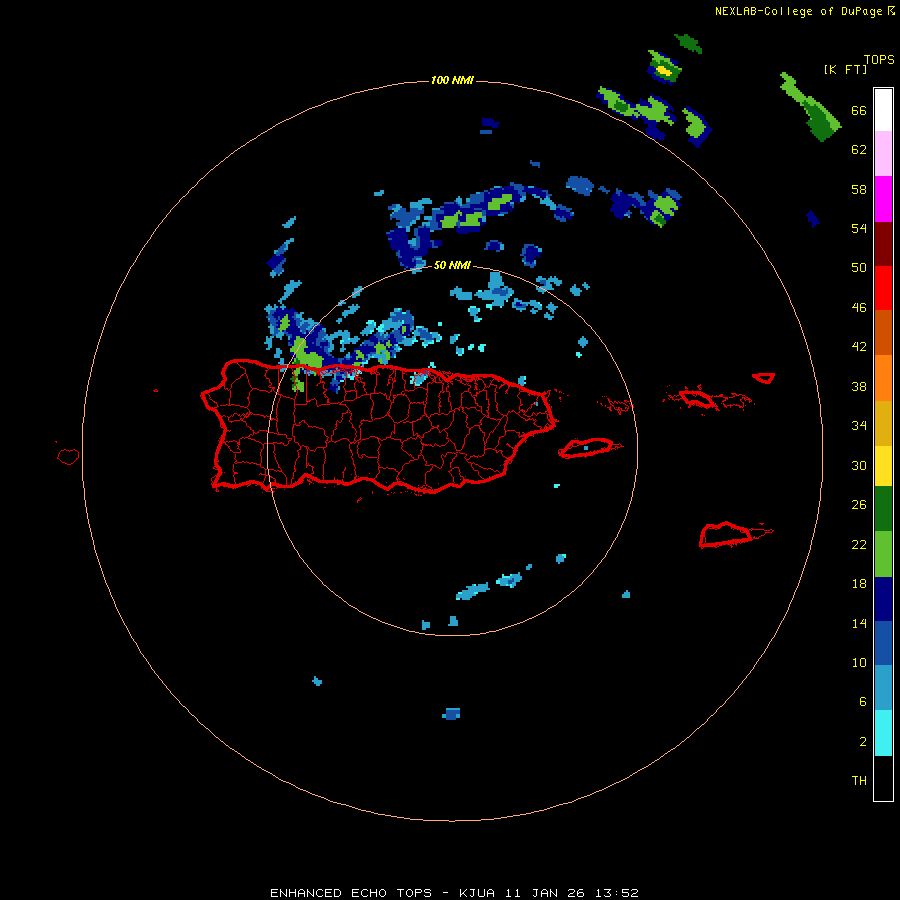Click the St. Croix island outline
The width and height of the screenshot is (900, 900).
(734, 535)
